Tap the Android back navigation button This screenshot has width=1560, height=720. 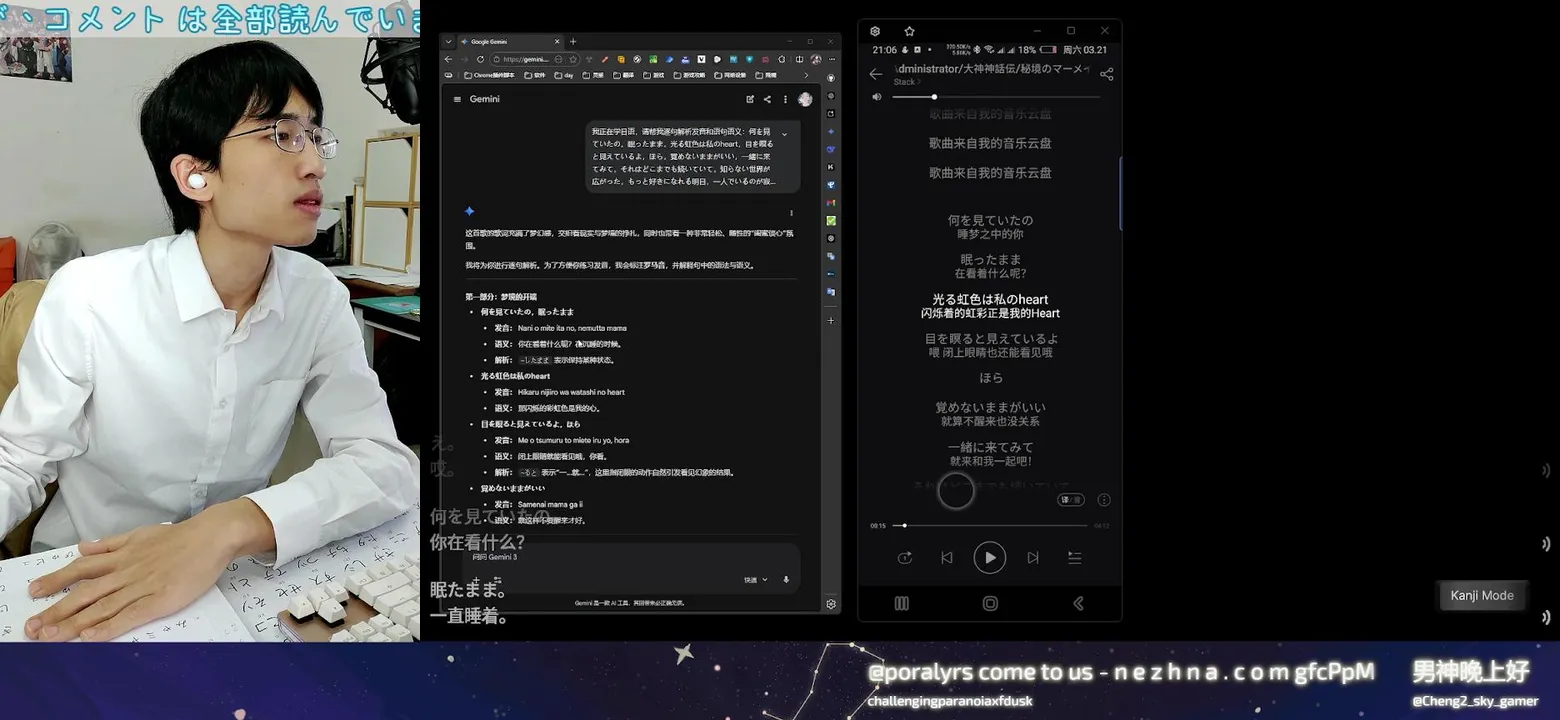(x=1078, y=603)
